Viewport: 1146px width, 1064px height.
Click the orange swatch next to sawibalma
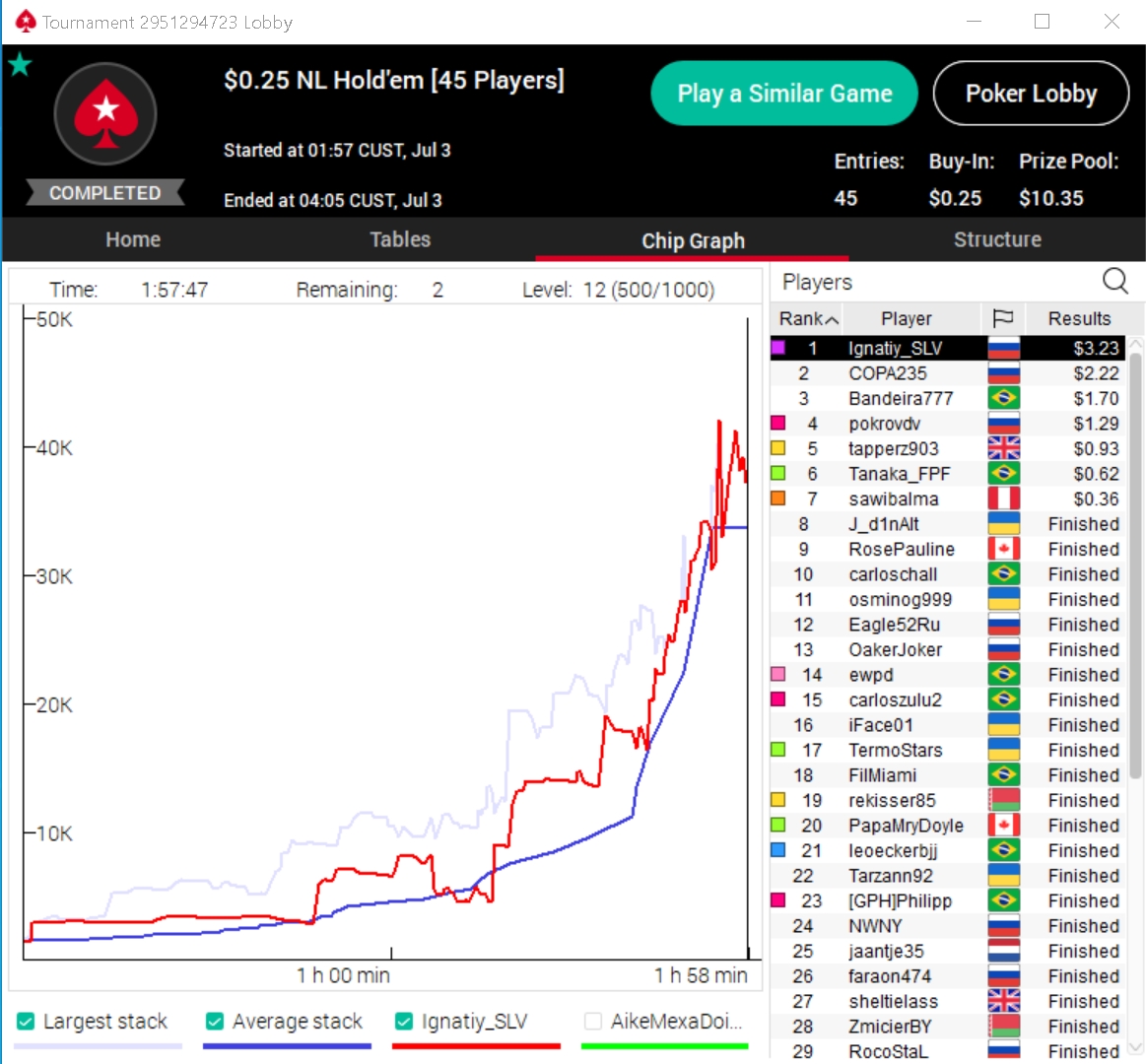777,499
